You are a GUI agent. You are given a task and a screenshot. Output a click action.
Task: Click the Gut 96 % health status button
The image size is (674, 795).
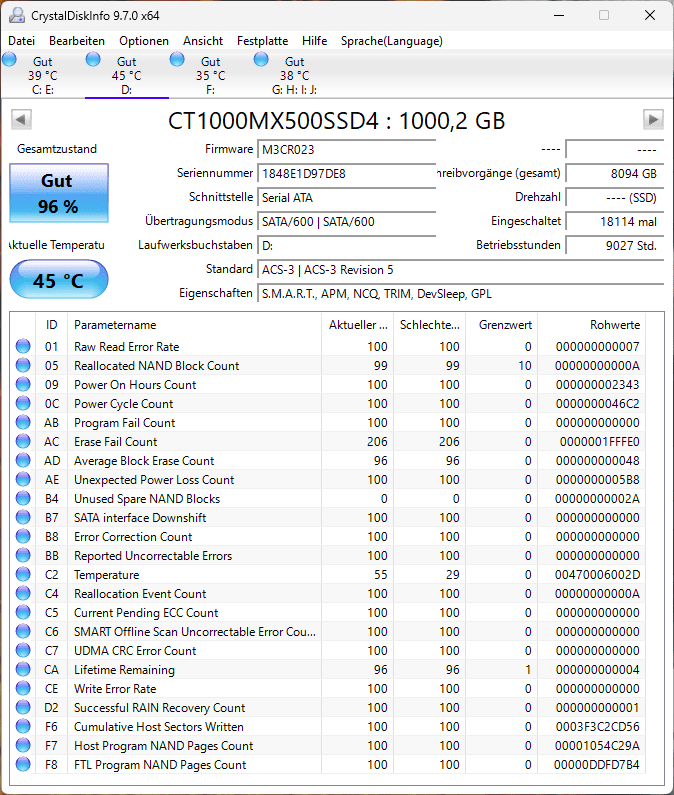tap(59, 193)
